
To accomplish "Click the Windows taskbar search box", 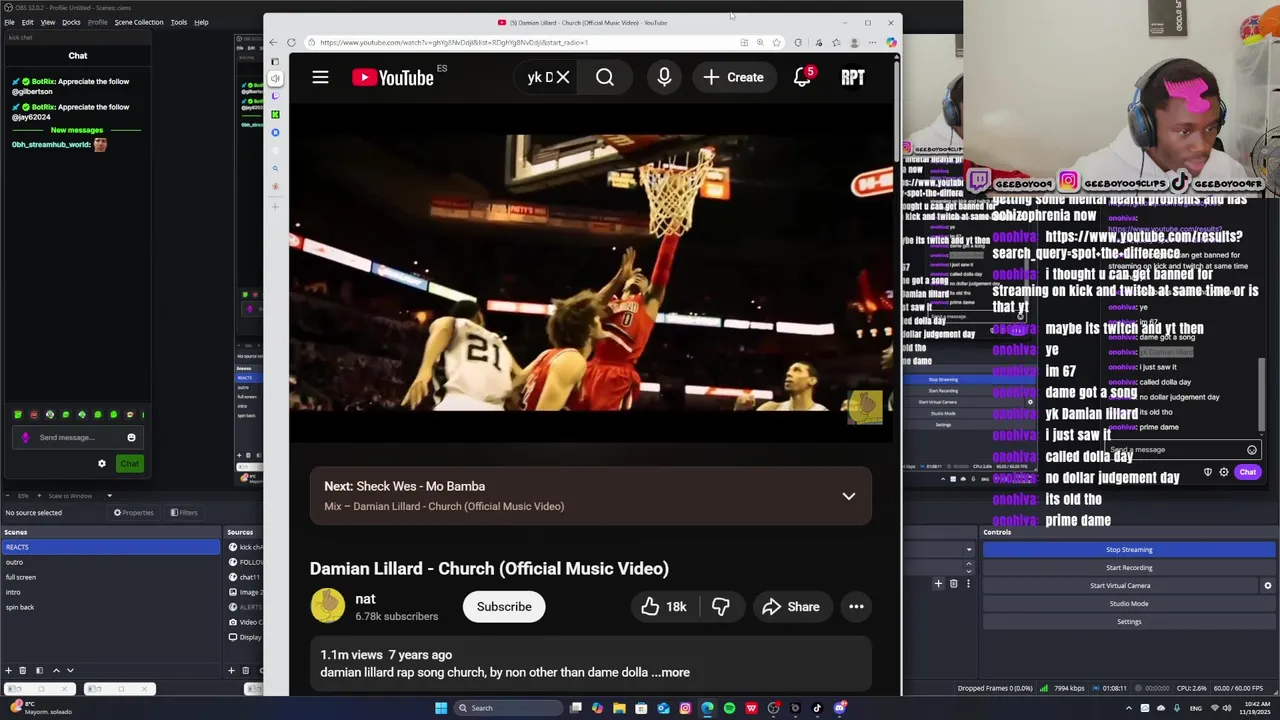I will pyautogui.click(x=508, y=708).
